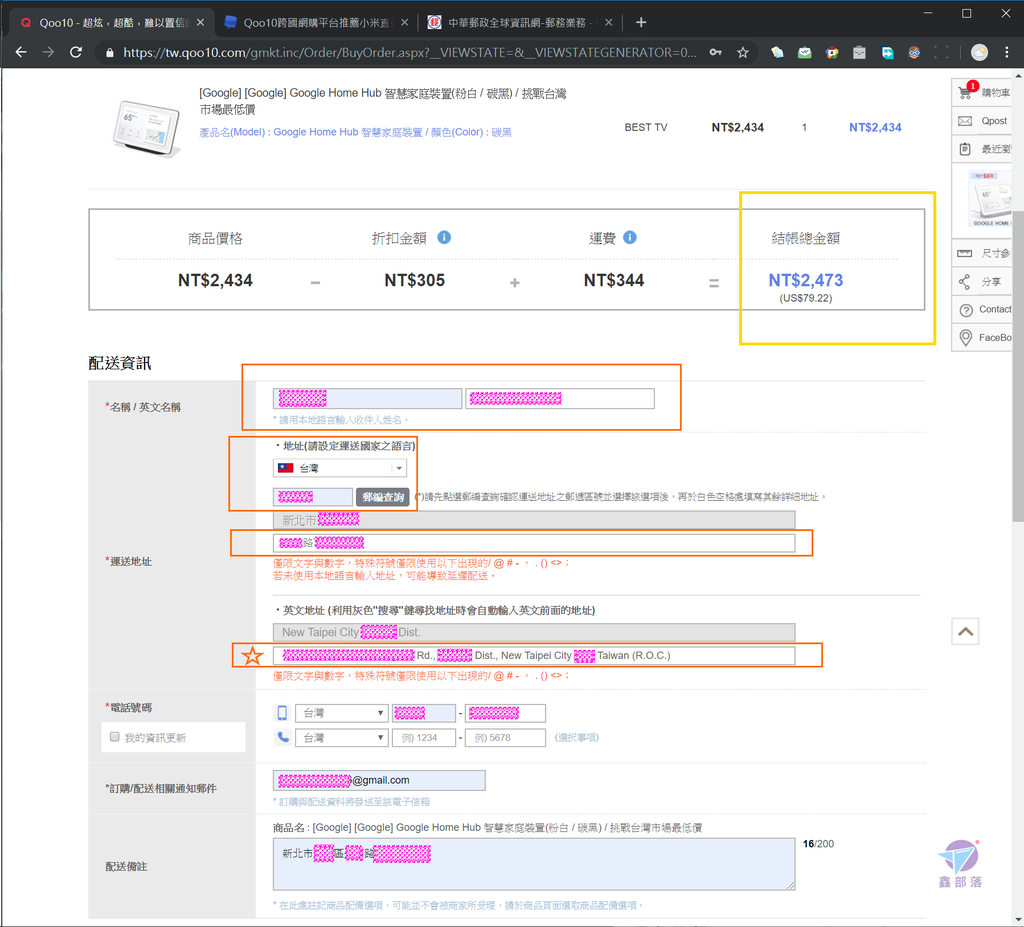Switch to the Qoo10跨國網購平台 tab
Image resolution: width=1024 pixels, height=927 pixels.
tap(316, 22)
